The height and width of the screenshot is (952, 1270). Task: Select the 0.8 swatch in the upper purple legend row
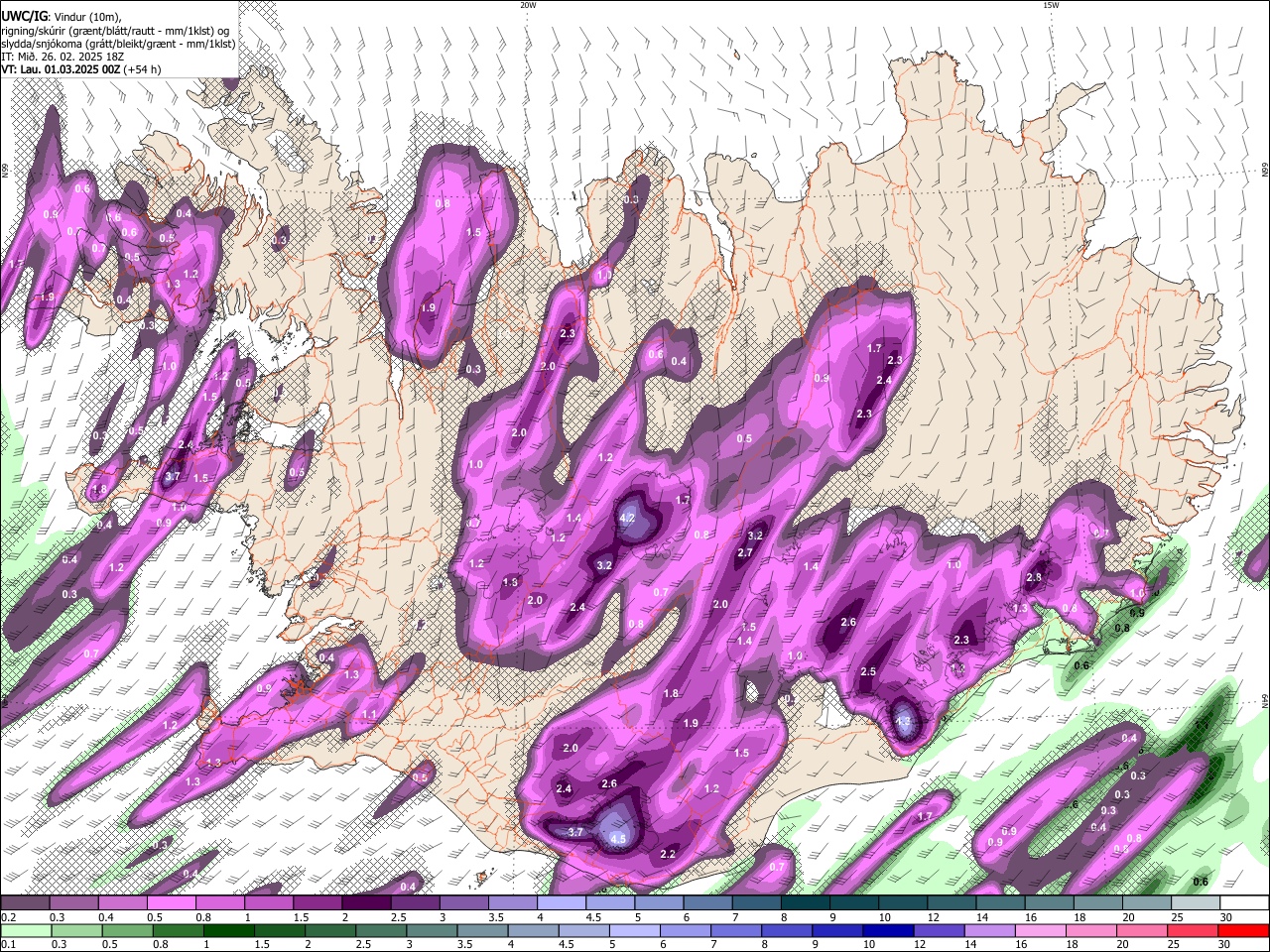point(219,903)
